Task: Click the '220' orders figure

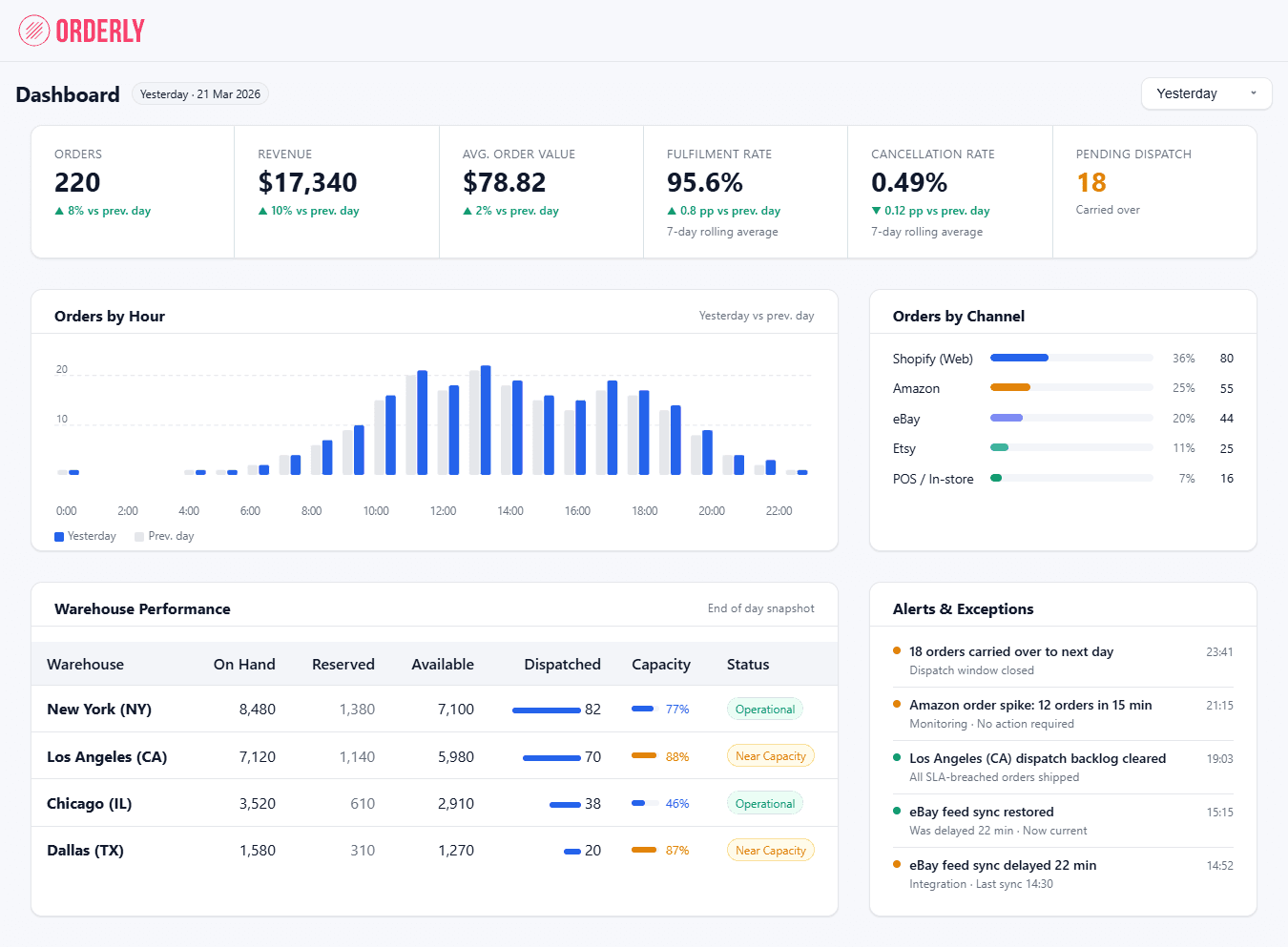Action: (x=77, y=182)
